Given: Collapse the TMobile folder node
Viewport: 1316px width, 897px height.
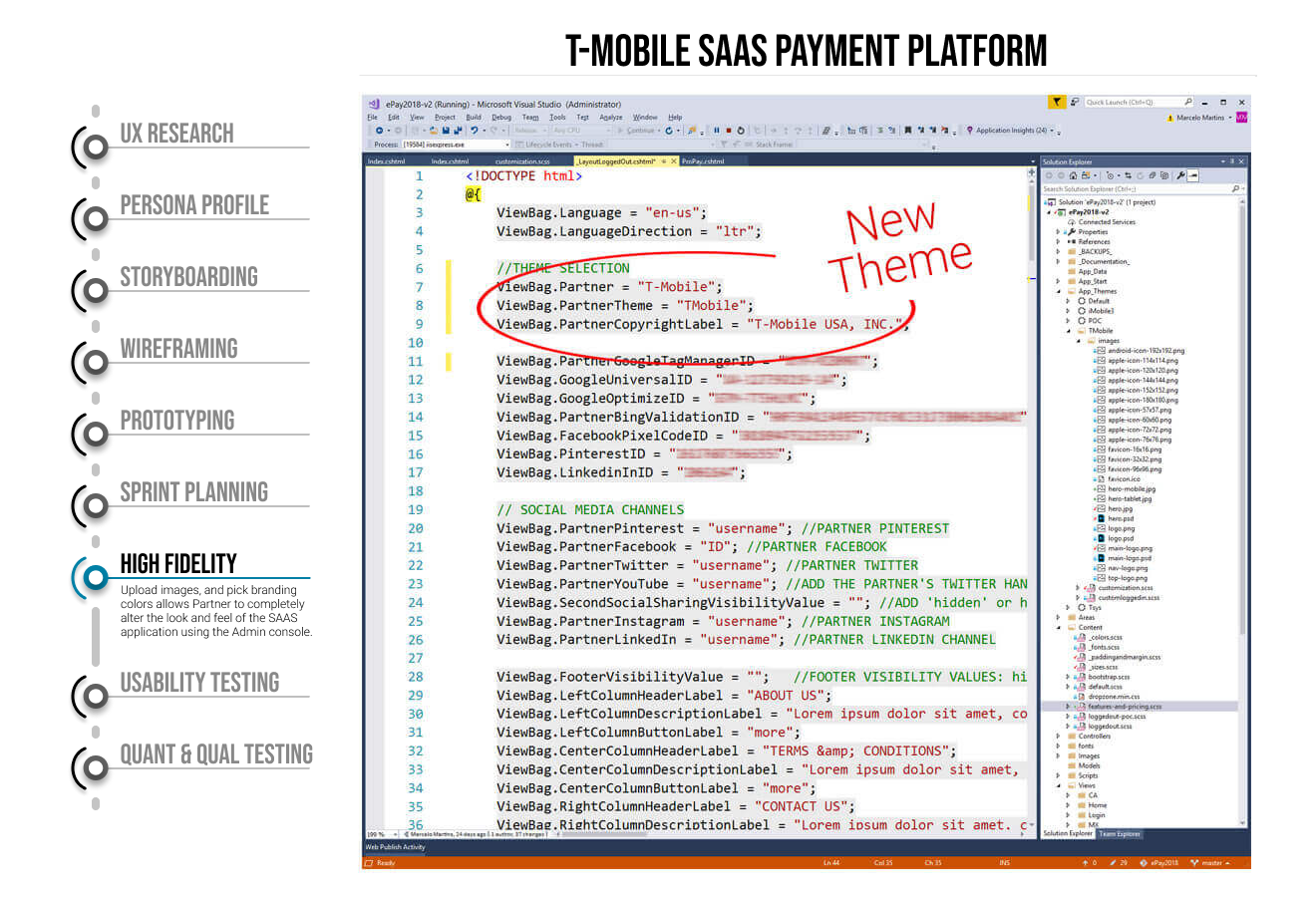Looking at the screenshot, I should (x=1068, y=331).
